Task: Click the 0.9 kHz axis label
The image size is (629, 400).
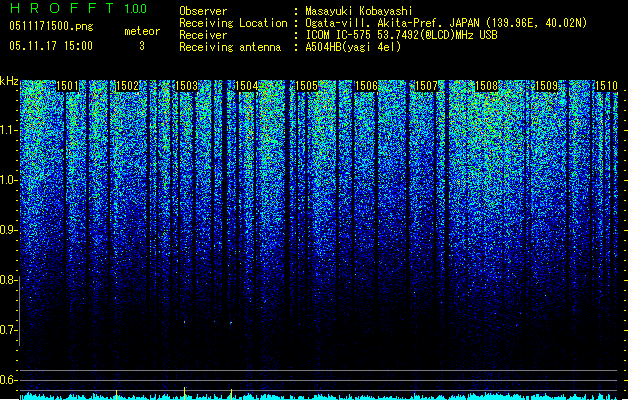Action: 8,230
